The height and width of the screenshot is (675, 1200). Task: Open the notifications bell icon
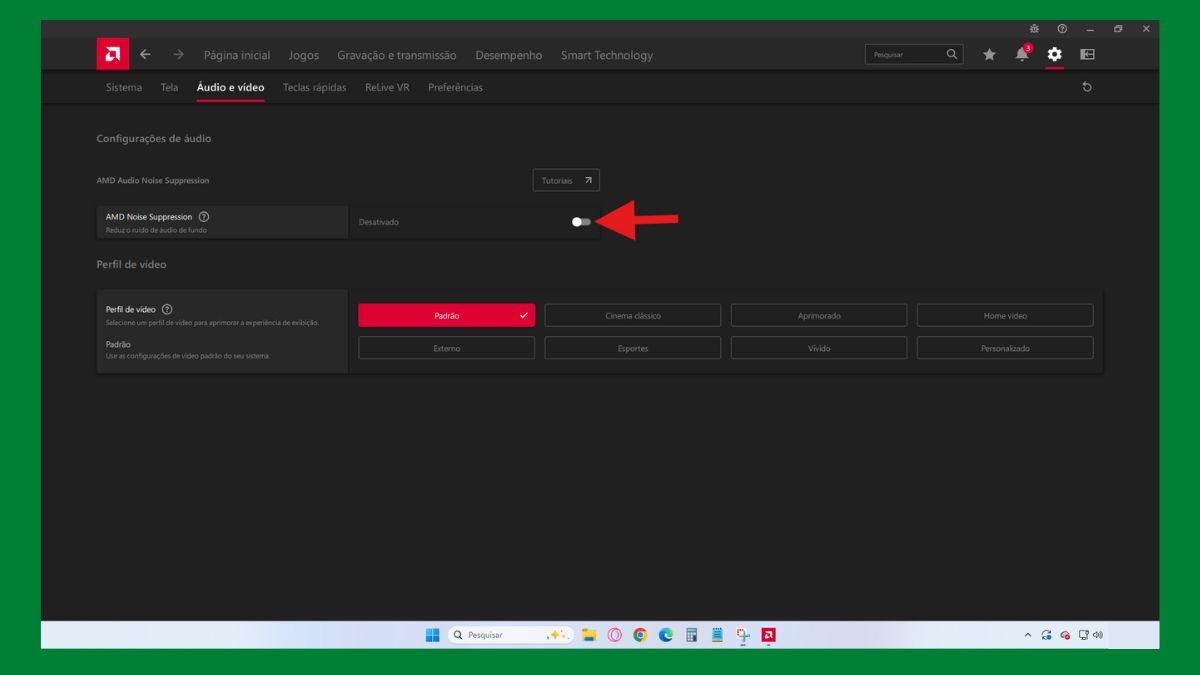tap(1022, 55)
